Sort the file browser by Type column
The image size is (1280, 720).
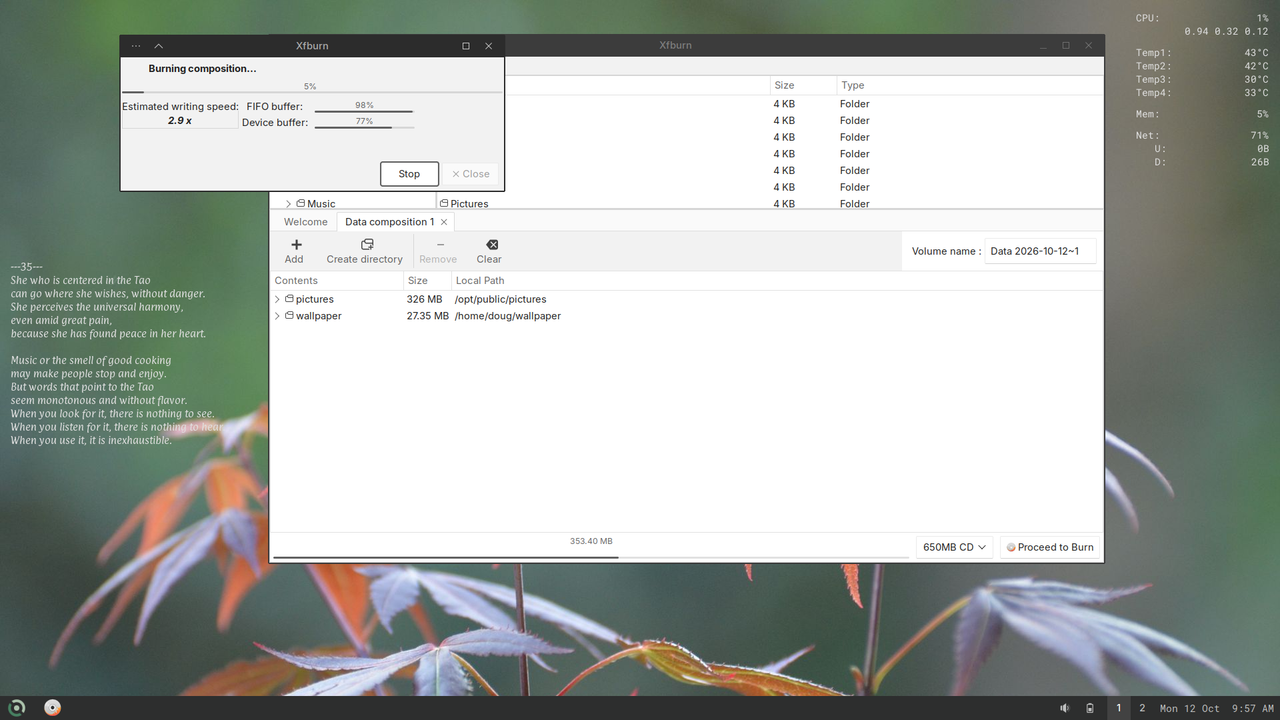[968, 85]
